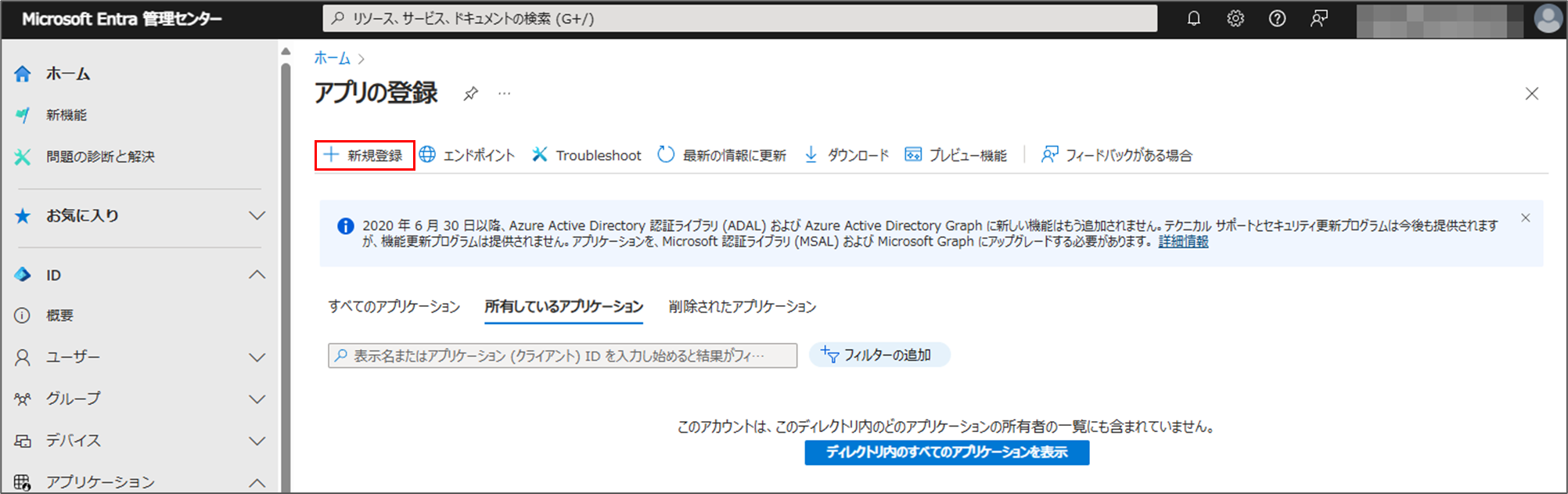Click the sidebar scroll-up arrow
The image size is (1568, 494).
(286, 52)
